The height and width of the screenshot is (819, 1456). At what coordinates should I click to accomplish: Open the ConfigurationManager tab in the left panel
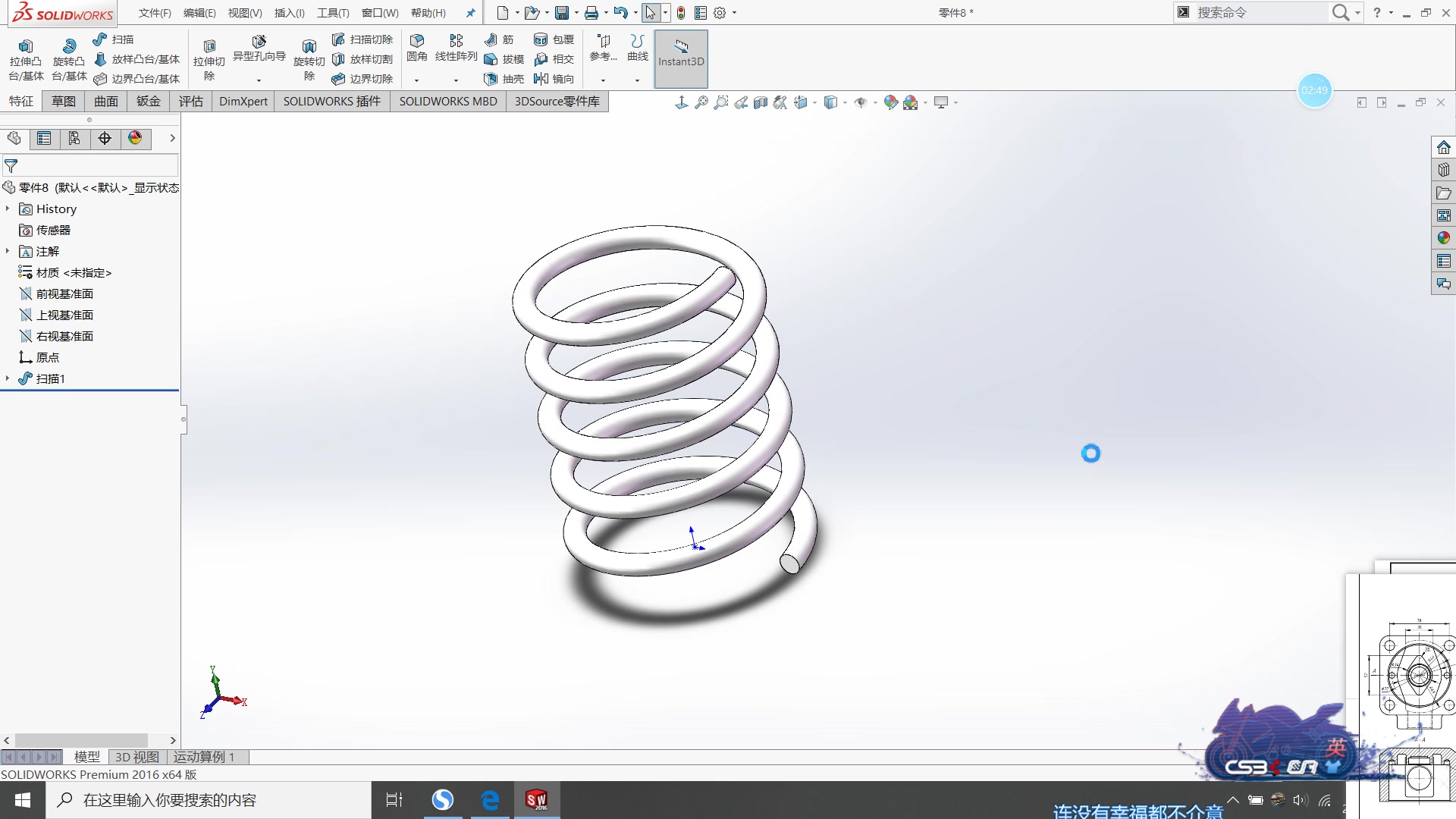coord(74,138)
